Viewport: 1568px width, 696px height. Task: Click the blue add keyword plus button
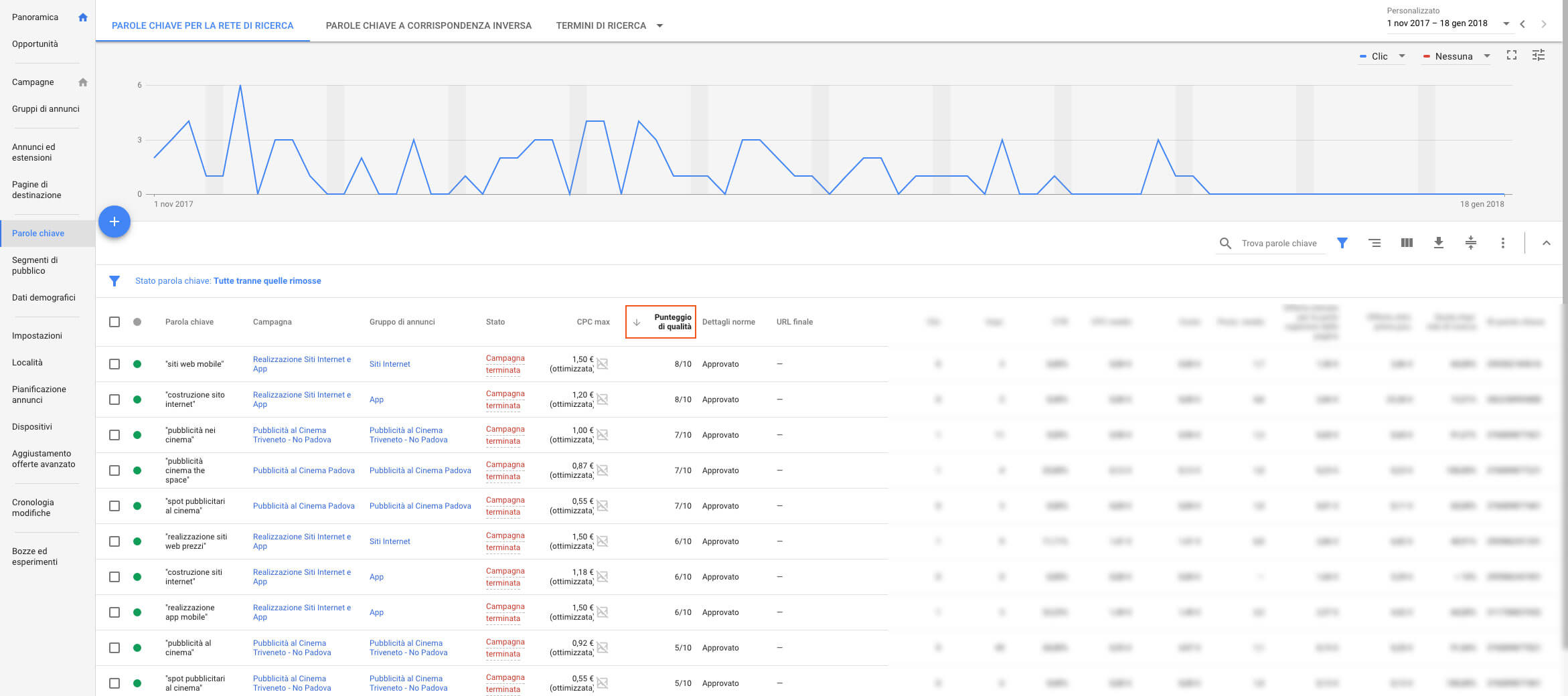tap(114, 222)
